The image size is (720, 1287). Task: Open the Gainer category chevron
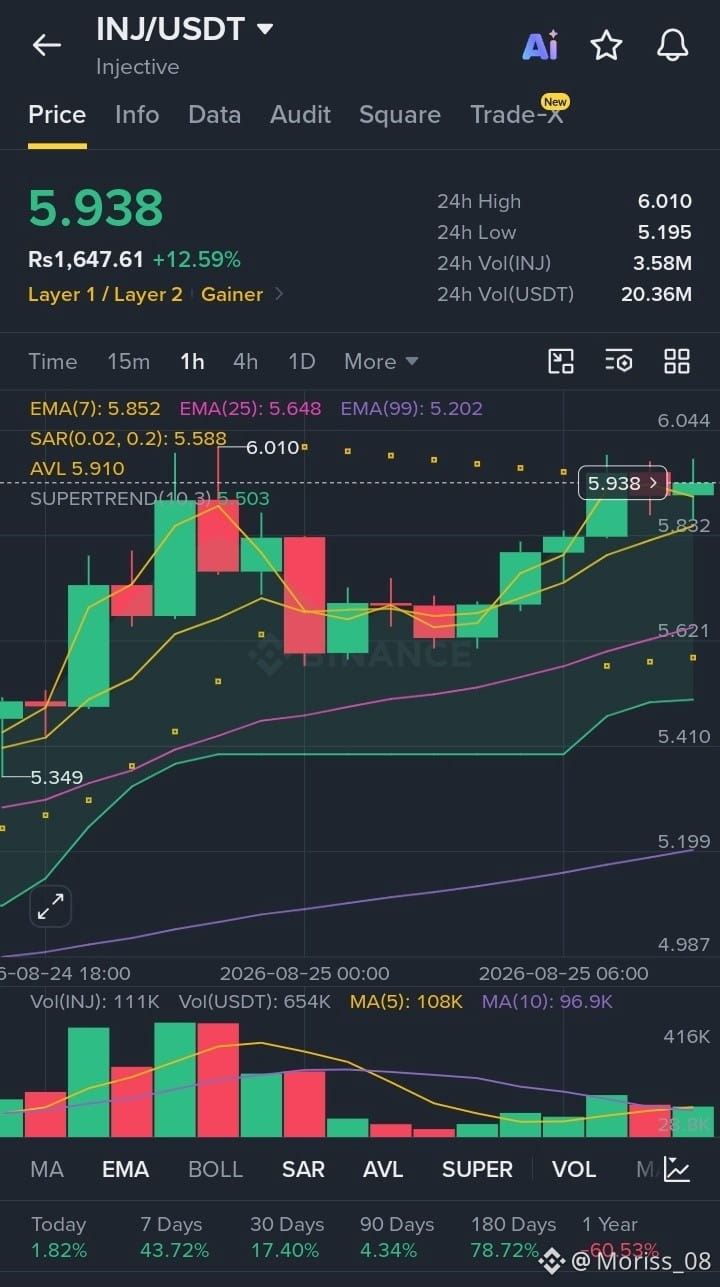279,294
